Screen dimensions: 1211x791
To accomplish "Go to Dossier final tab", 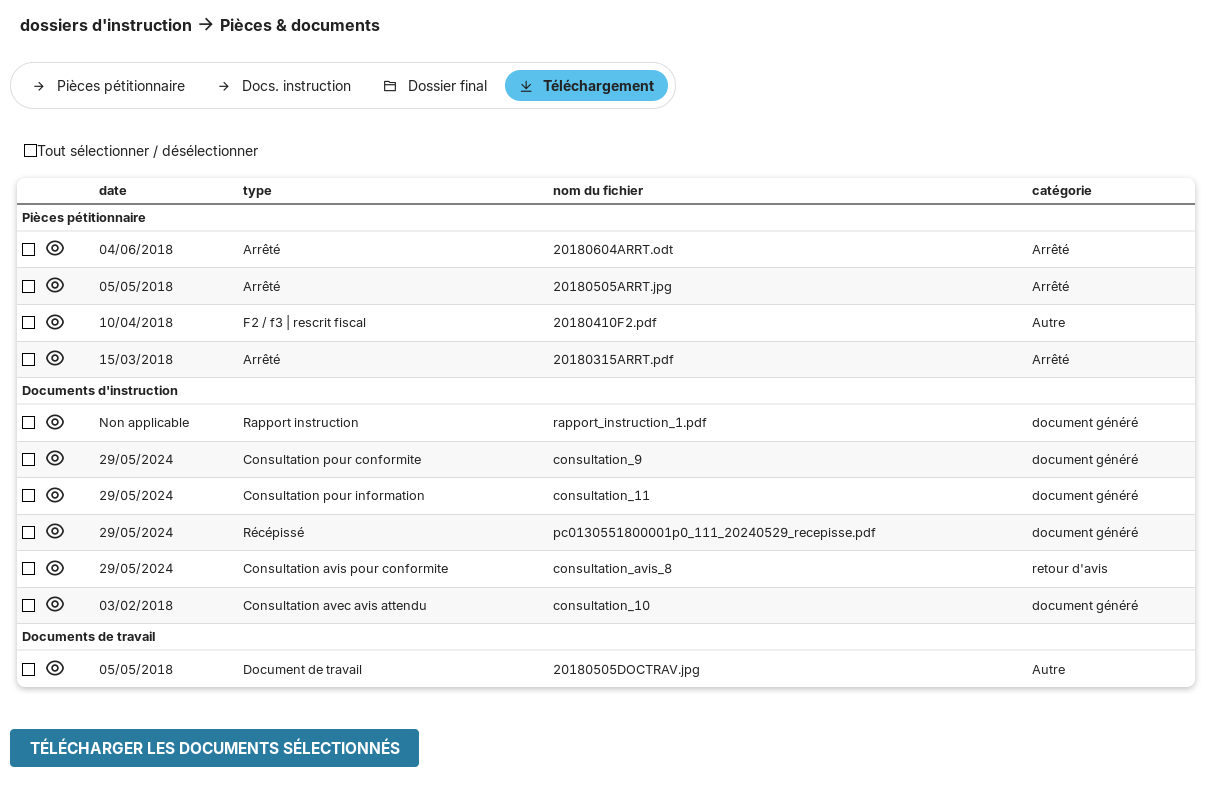I will pyautogui.click(x=436, y=86).
